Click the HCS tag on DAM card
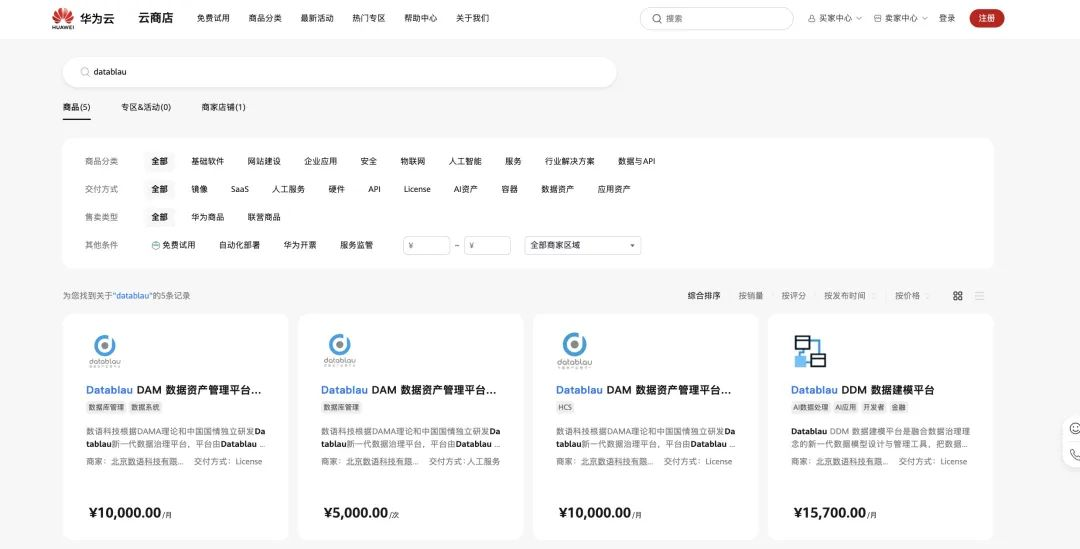Viewport: 1080px width, 549px height. pyautogui.click(x=565, y=407)
